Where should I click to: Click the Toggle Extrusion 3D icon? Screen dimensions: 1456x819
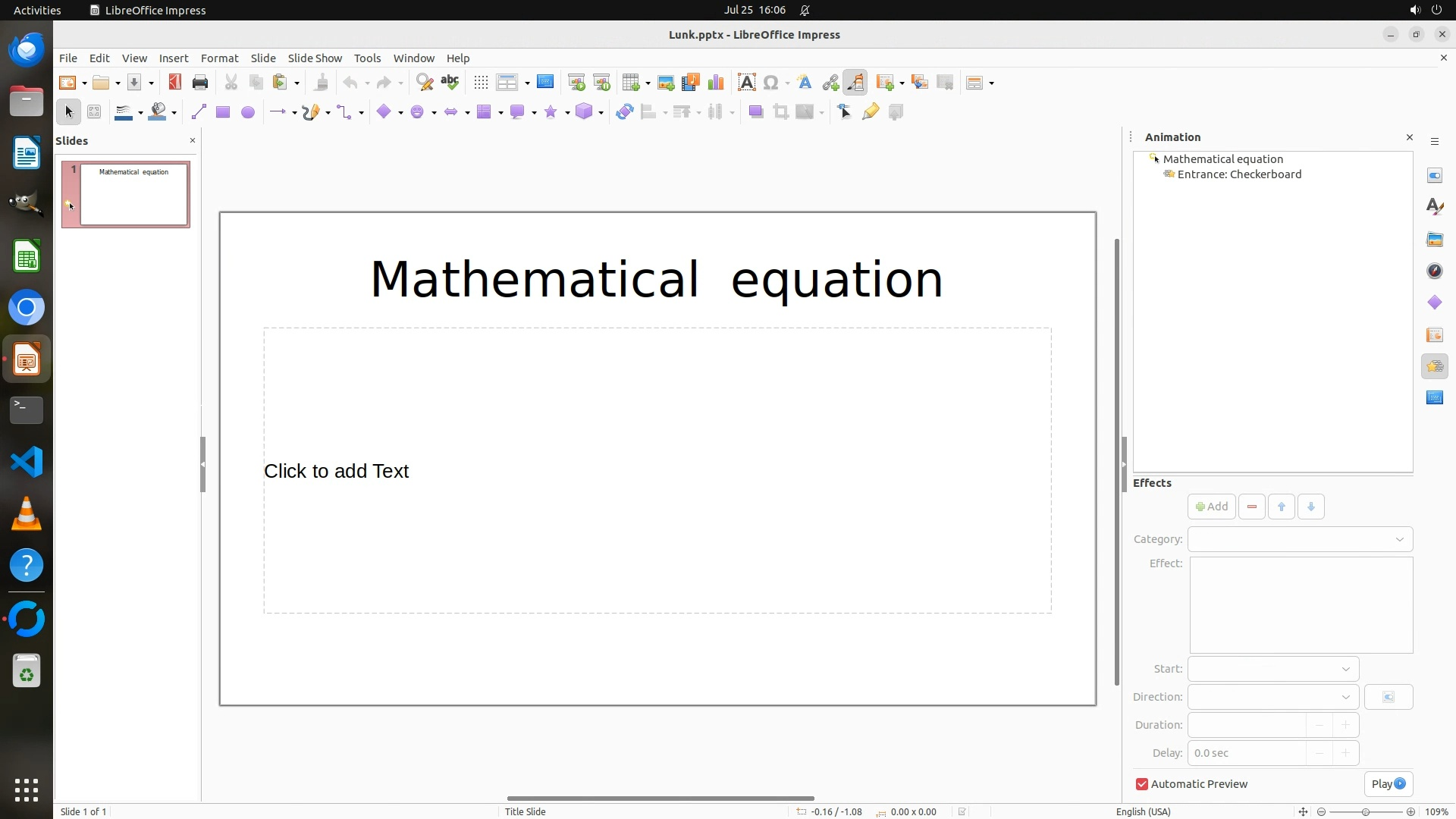pyautogui.click(x=896, y=112)
